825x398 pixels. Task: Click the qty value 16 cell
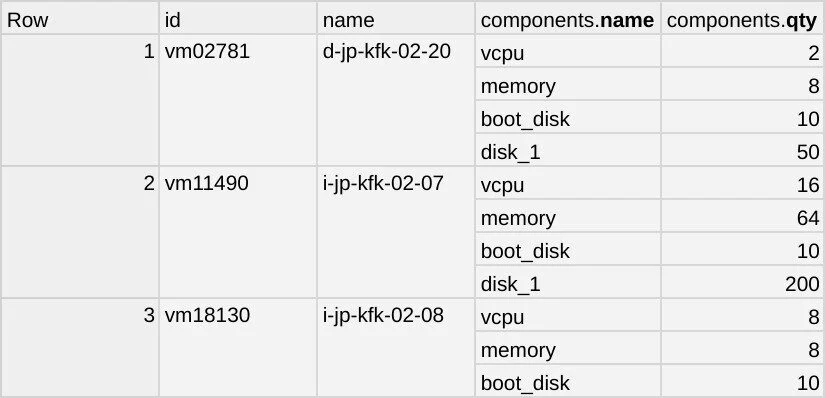tap(743, 185)
